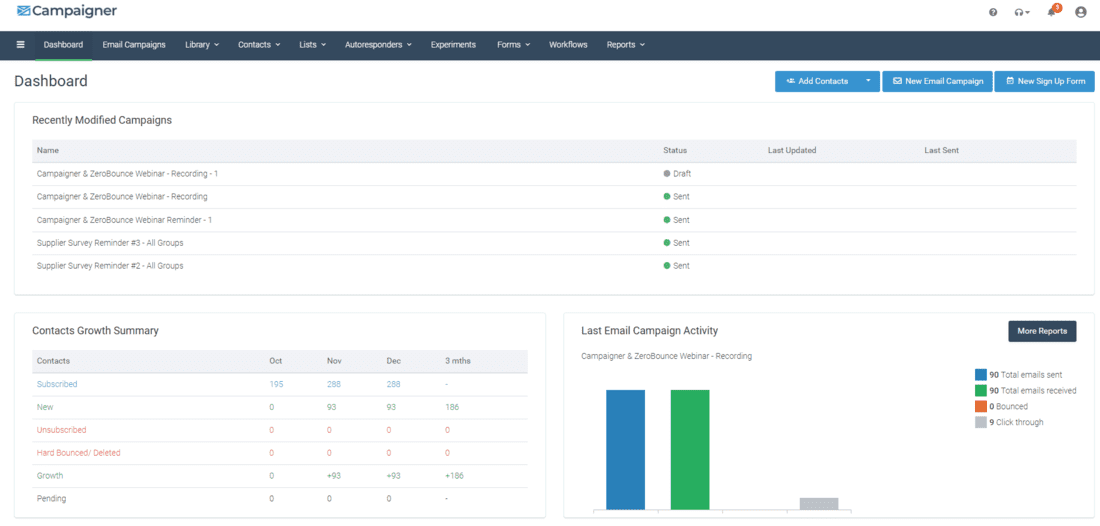The height and width of the screenshot is (526, 1100).
Task: Open the user account profile icon
Action: pos(1080,12)
